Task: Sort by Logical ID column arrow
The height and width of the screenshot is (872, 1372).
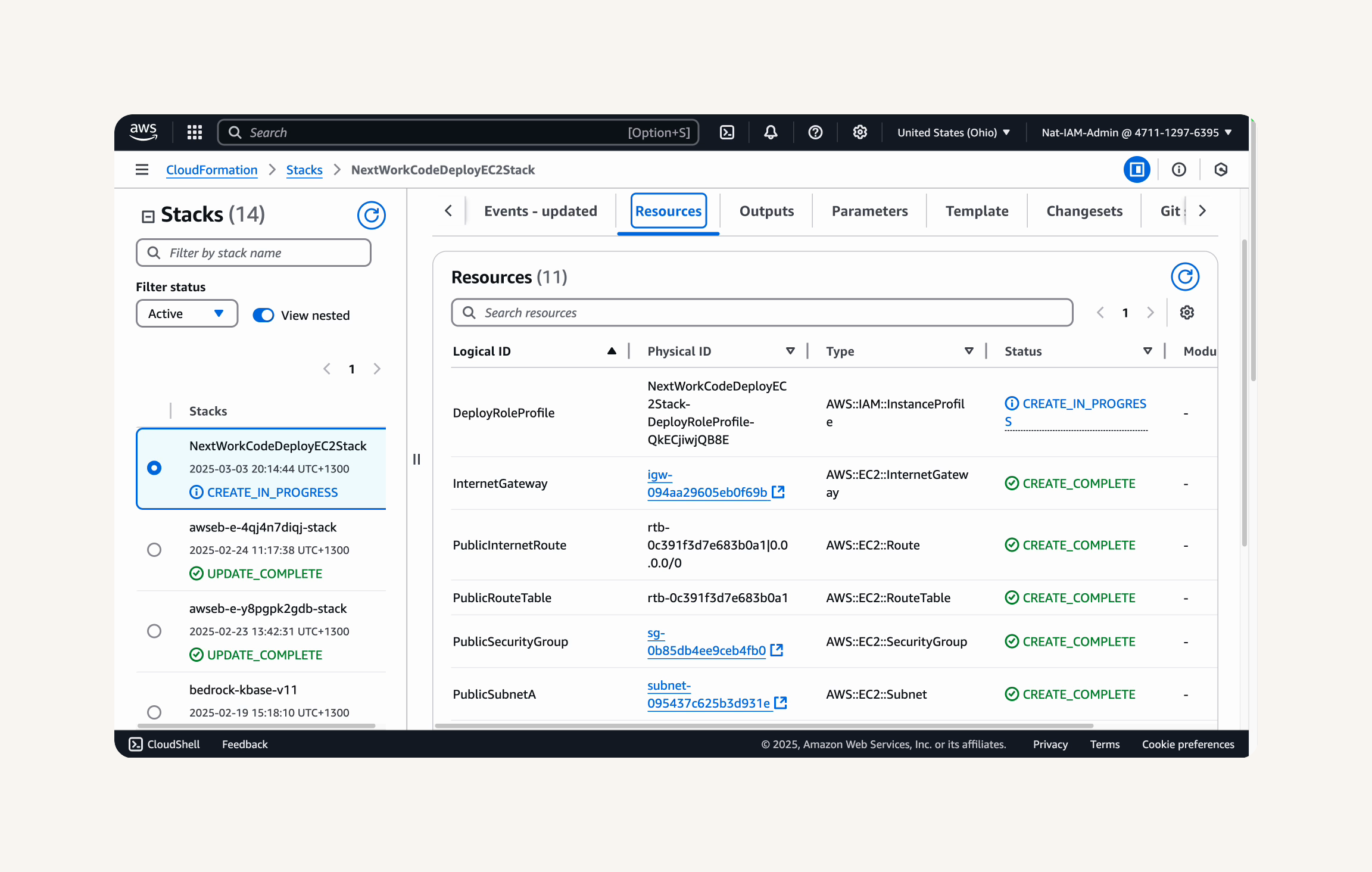Action: pos(612,351)
